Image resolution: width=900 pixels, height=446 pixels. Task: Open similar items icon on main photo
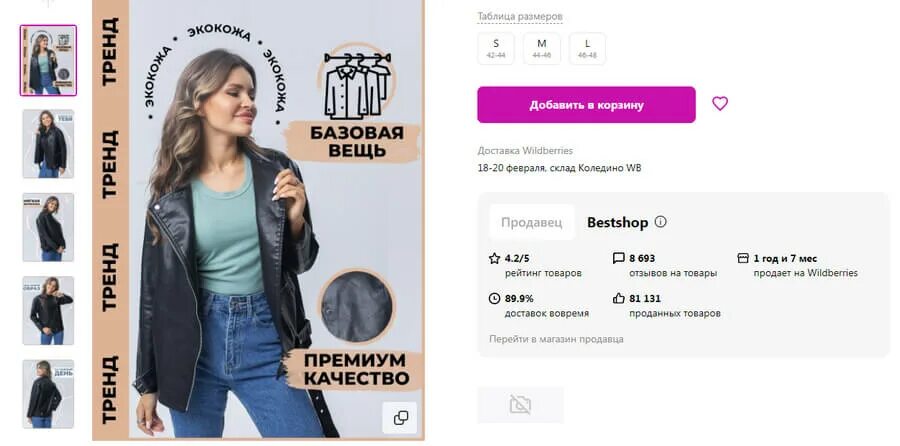click(401, 418)
